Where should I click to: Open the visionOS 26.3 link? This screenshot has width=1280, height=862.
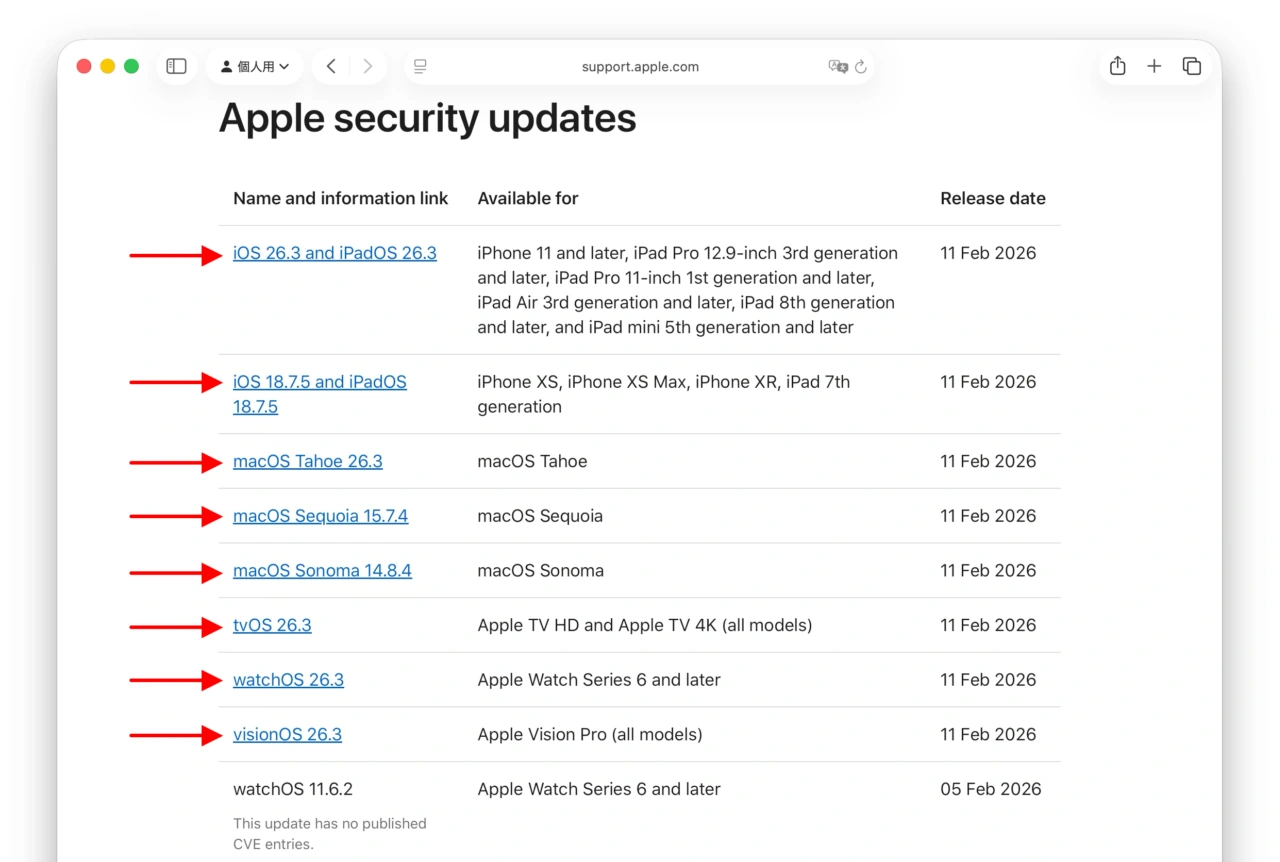(x=287, y=735)
